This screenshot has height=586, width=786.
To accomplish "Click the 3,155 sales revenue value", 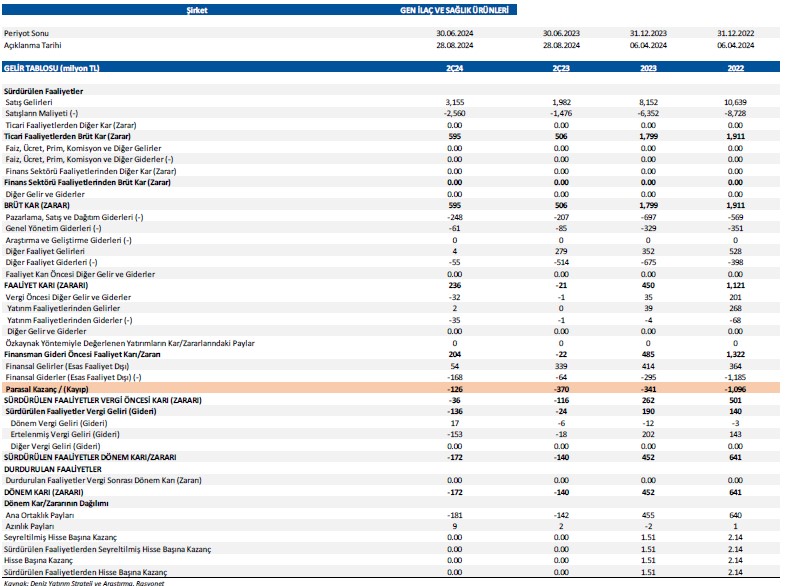I will coord(453,102).
